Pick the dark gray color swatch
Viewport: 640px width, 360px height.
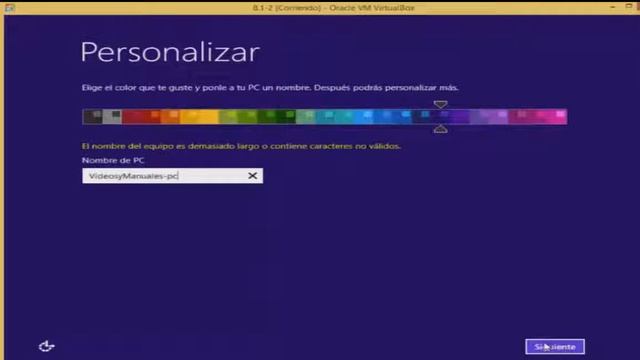pyautogui.click(x=92, y=117)
